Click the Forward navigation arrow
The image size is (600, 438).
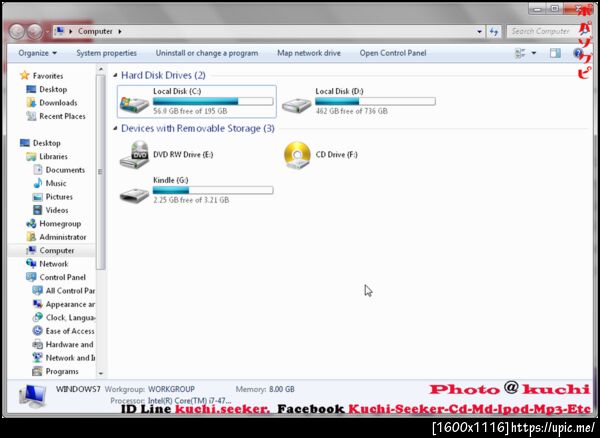pos(35,31)
